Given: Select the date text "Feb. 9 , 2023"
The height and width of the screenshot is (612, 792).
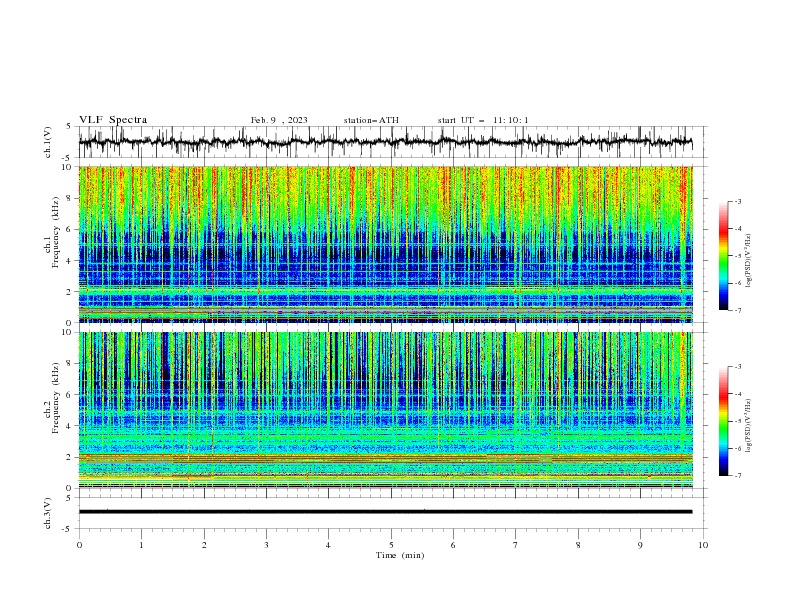Looking at the screenshot, I should pyautogui.click(x=279, y=120).
